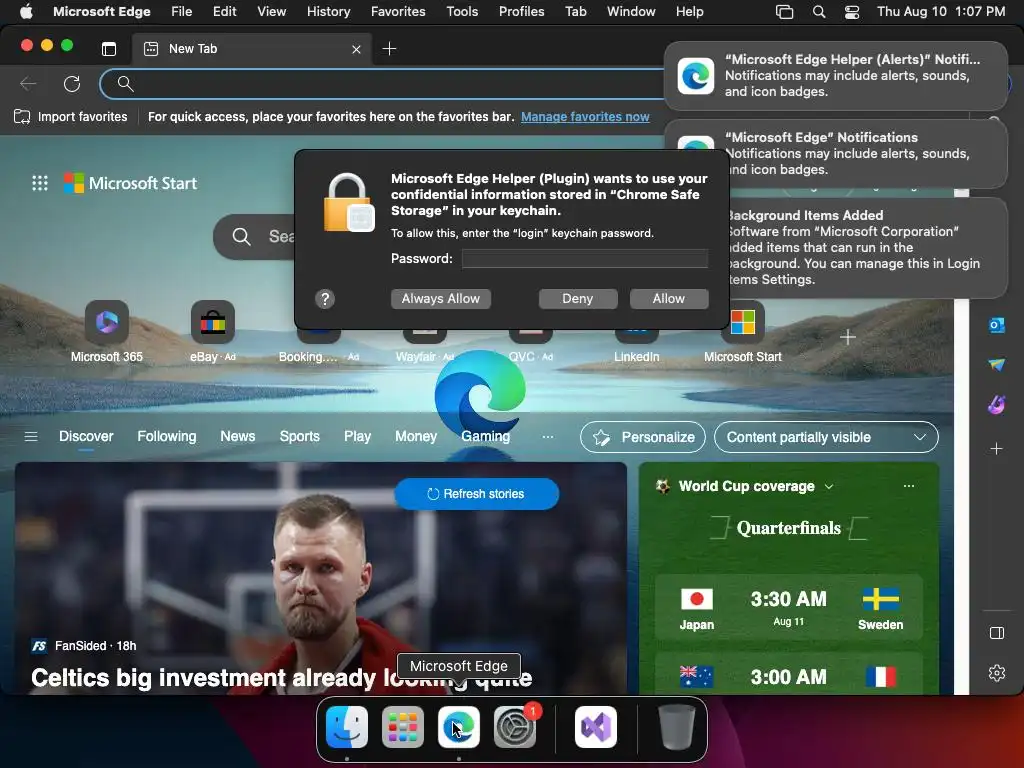Open the Celtics big investment story

tap(281, 678)
